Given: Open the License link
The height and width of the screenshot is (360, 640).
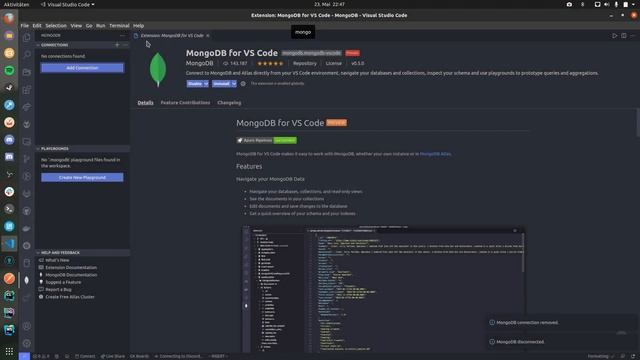Looking at the screenshot, I should click(x=333, y=64).
